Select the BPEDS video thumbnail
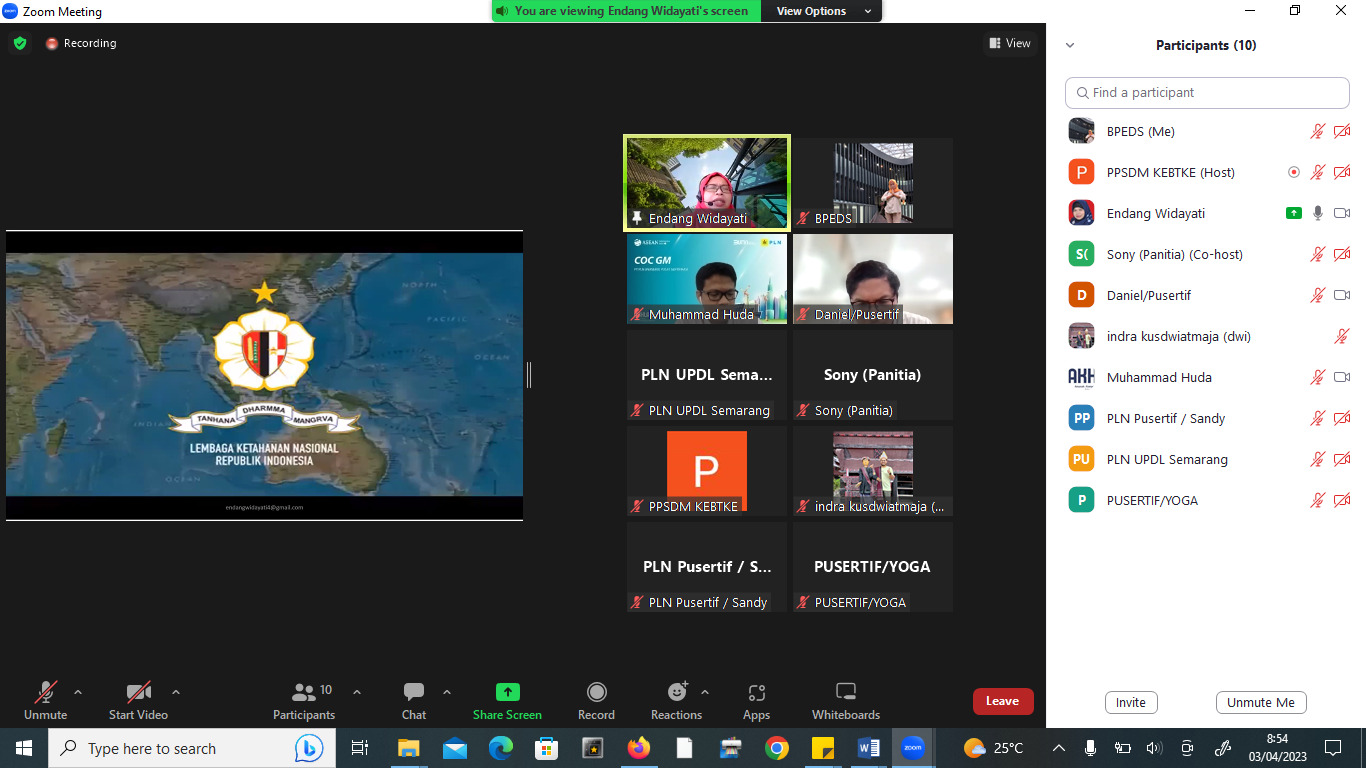 pos(873,183)
